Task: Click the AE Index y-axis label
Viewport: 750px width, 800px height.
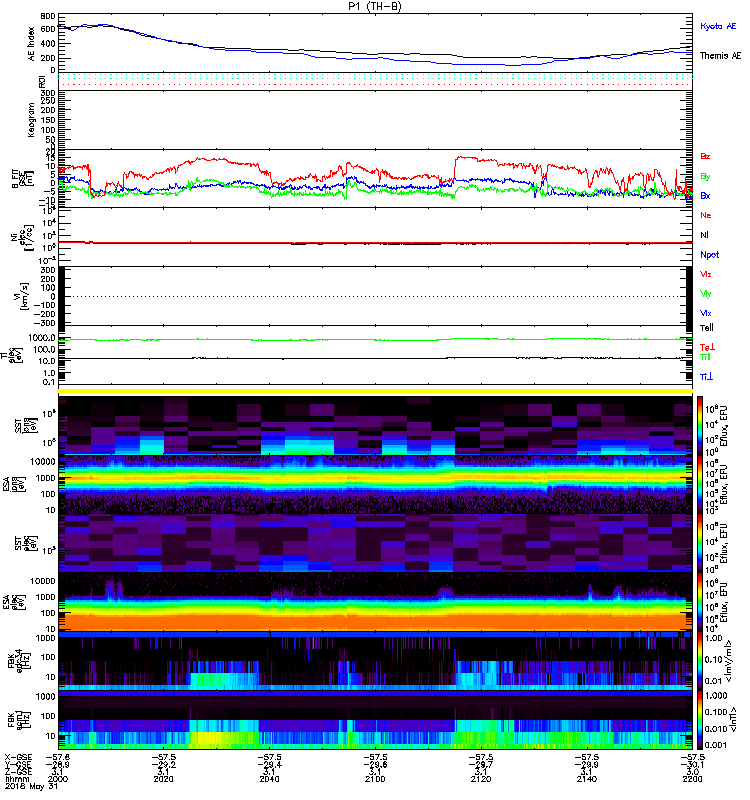Action: (x=32, y=44)
